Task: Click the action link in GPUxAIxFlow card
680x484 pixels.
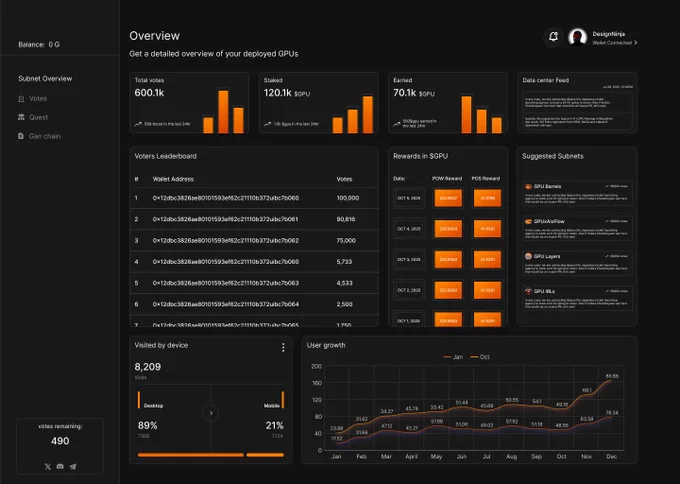Action: [x=616, y=221]
